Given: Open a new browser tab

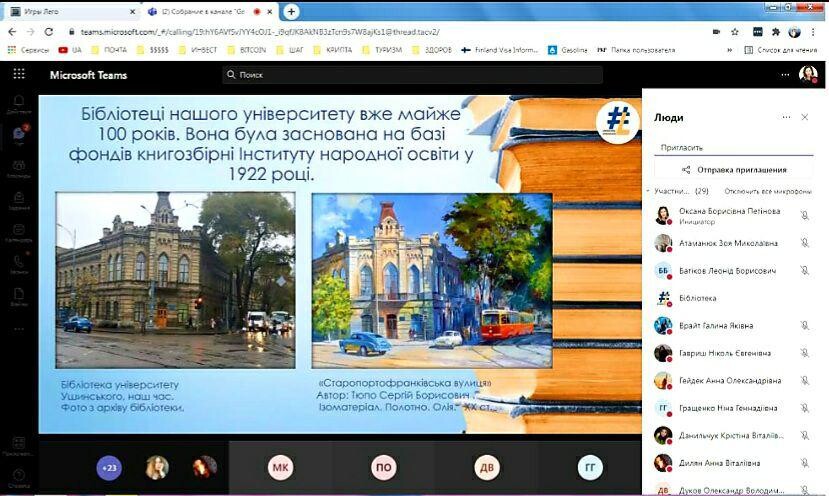Looking at the screenshot, I should tap(291, 12).
